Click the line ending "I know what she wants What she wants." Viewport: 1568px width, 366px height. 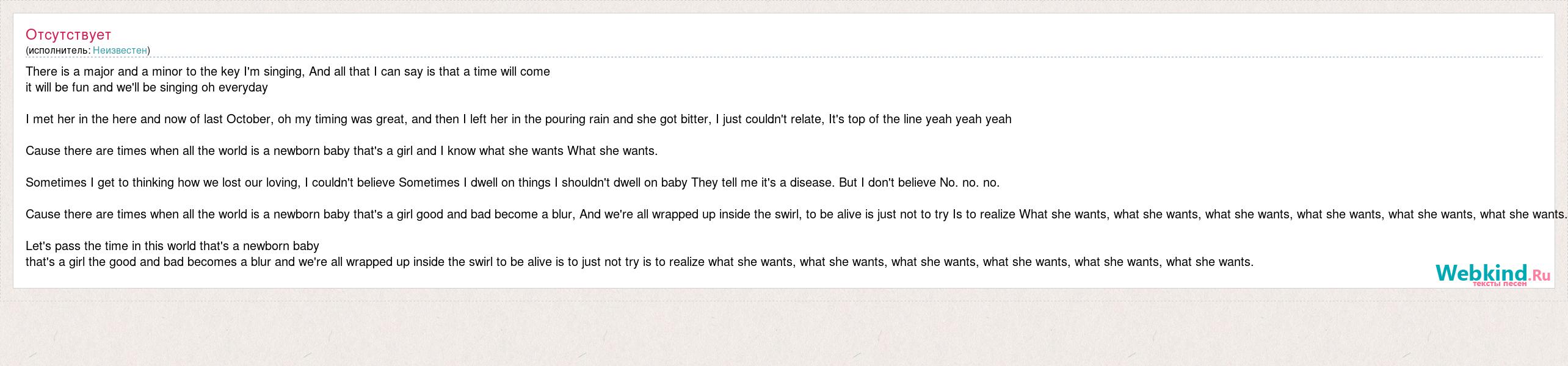point(342,151)
